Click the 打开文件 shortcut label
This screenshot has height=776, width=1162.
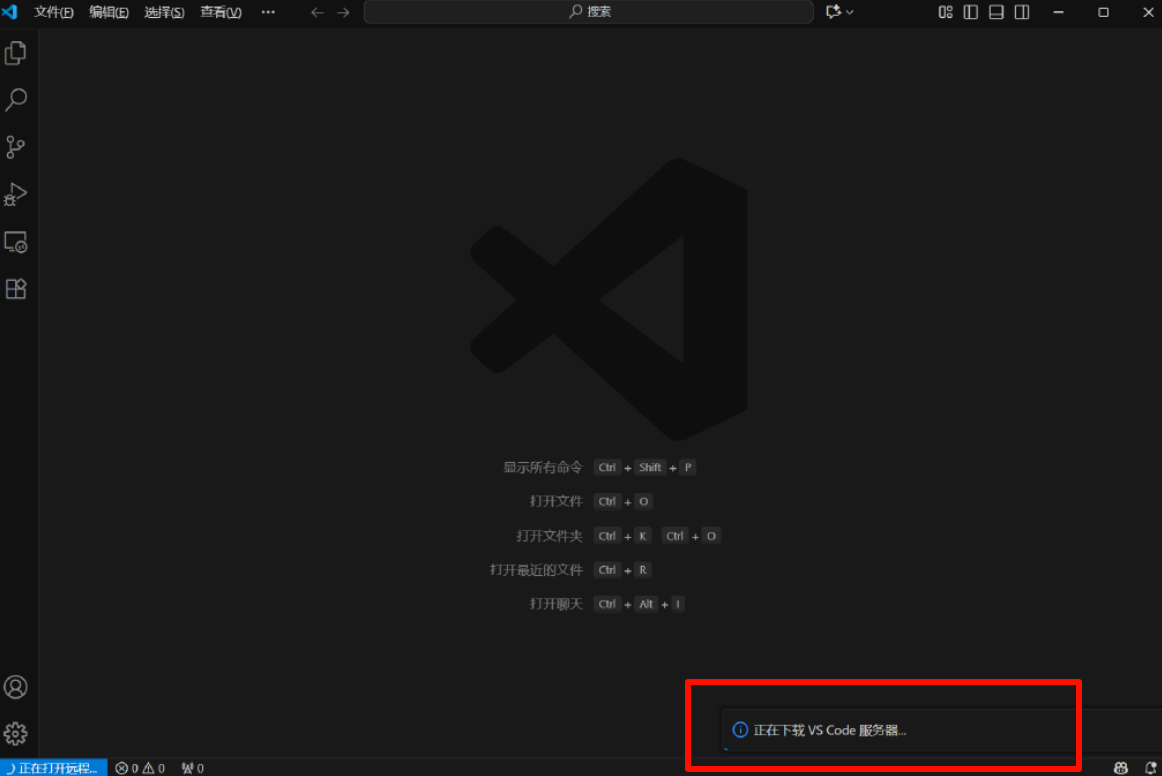point(557,502)
